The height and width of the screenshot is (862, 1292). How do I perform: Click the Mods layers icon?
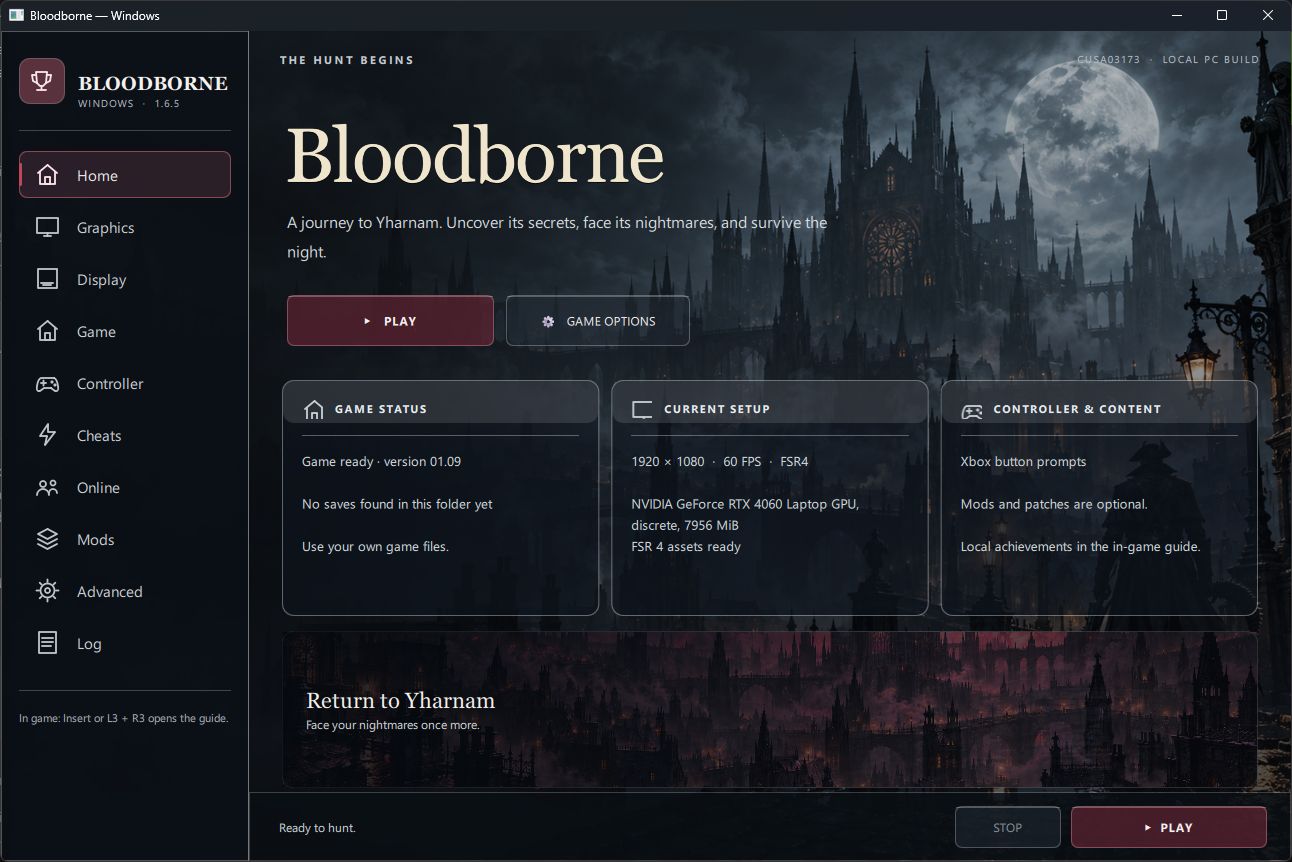pyautogui.click(x=47, y=539)
